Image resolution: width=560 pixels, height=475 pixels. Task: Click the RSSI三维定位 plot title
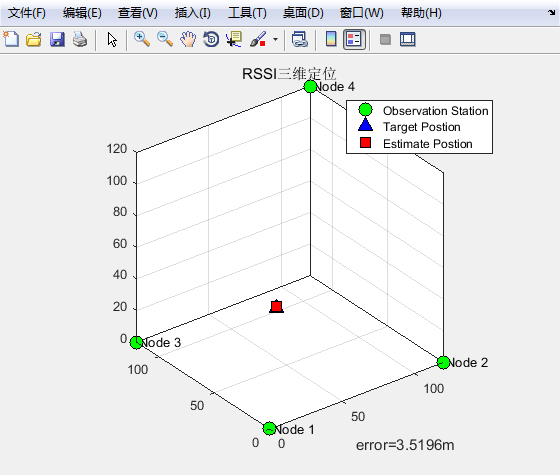click(x=289, y=74)
